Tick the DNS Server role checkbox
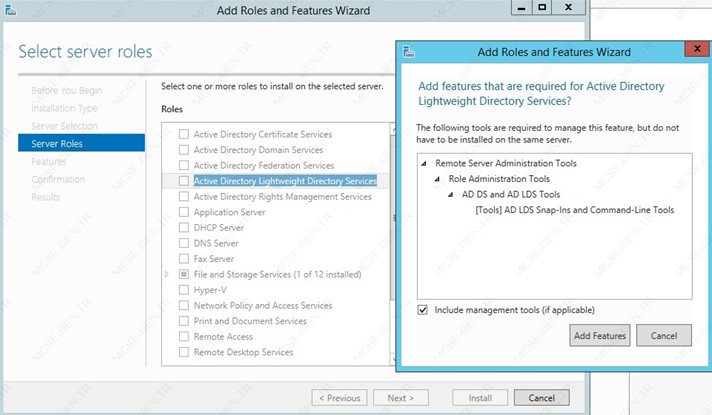The image size is (712, 415). tap(183, 243)
